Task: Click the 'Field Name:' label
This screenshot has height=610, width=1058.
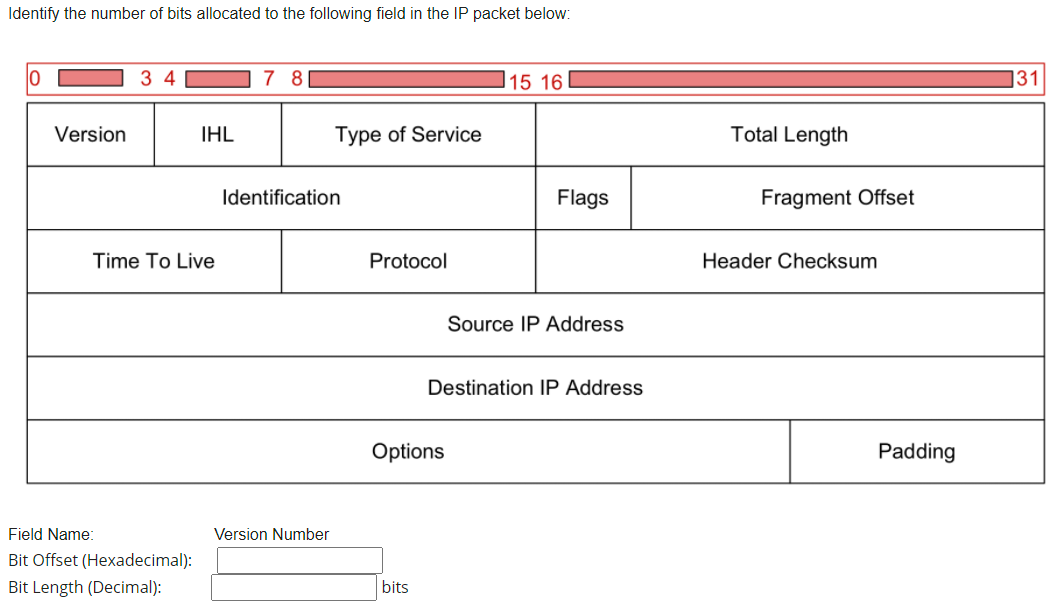Action: (51, 534)
